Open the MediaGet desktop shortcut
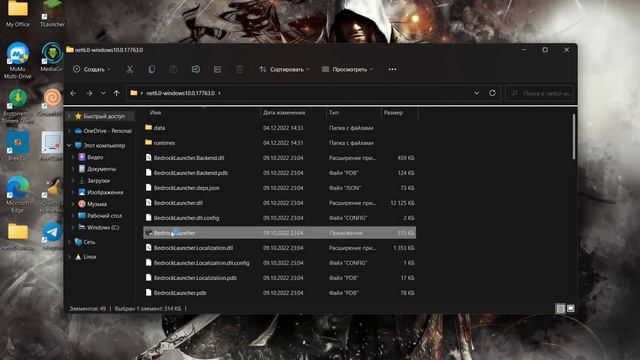 [x=52, y=57]
